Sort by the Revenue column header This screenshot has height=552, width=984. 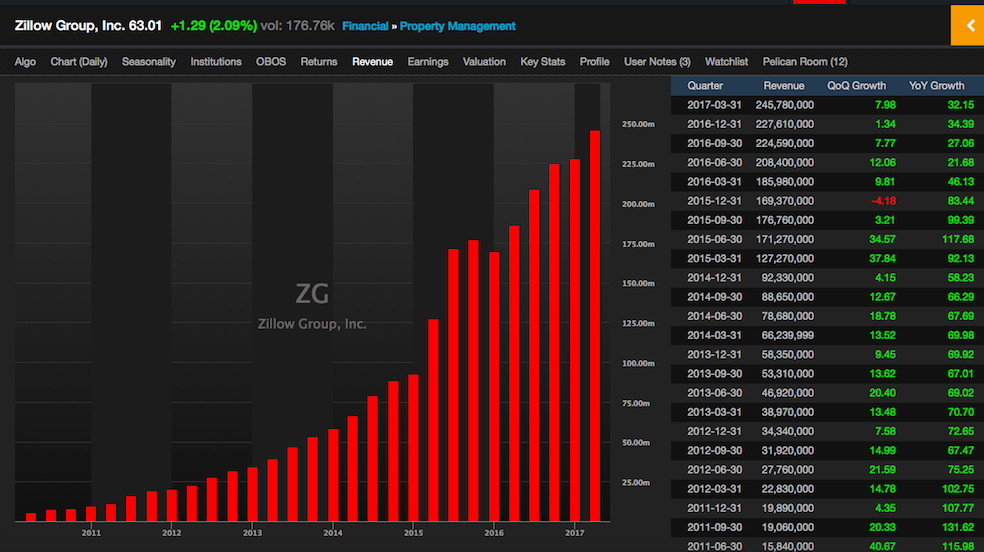(784, 86)
